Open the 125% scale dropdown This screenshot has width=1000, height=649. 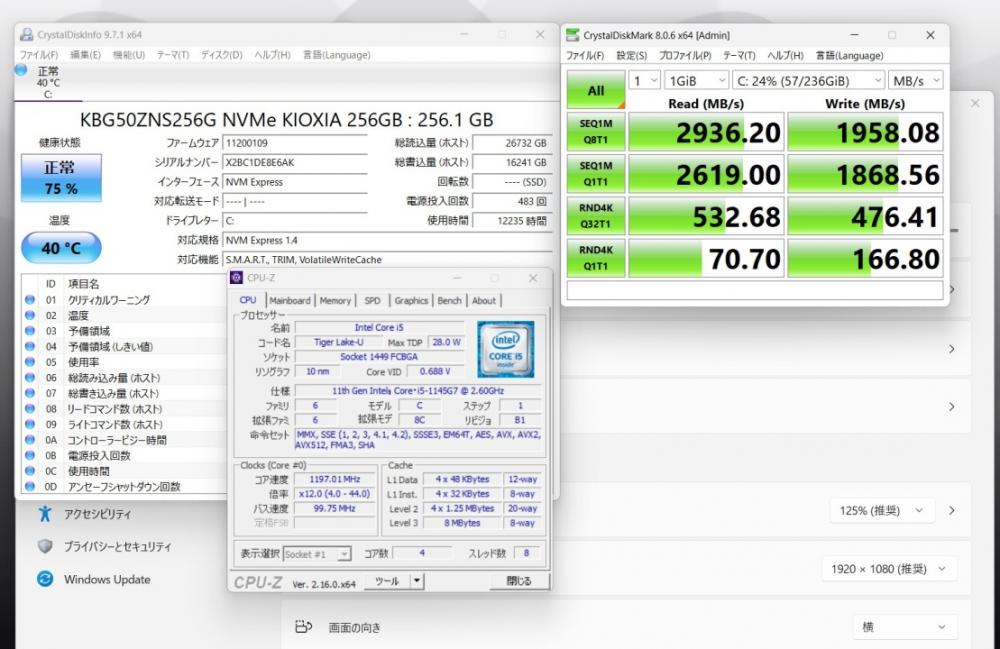882,511
